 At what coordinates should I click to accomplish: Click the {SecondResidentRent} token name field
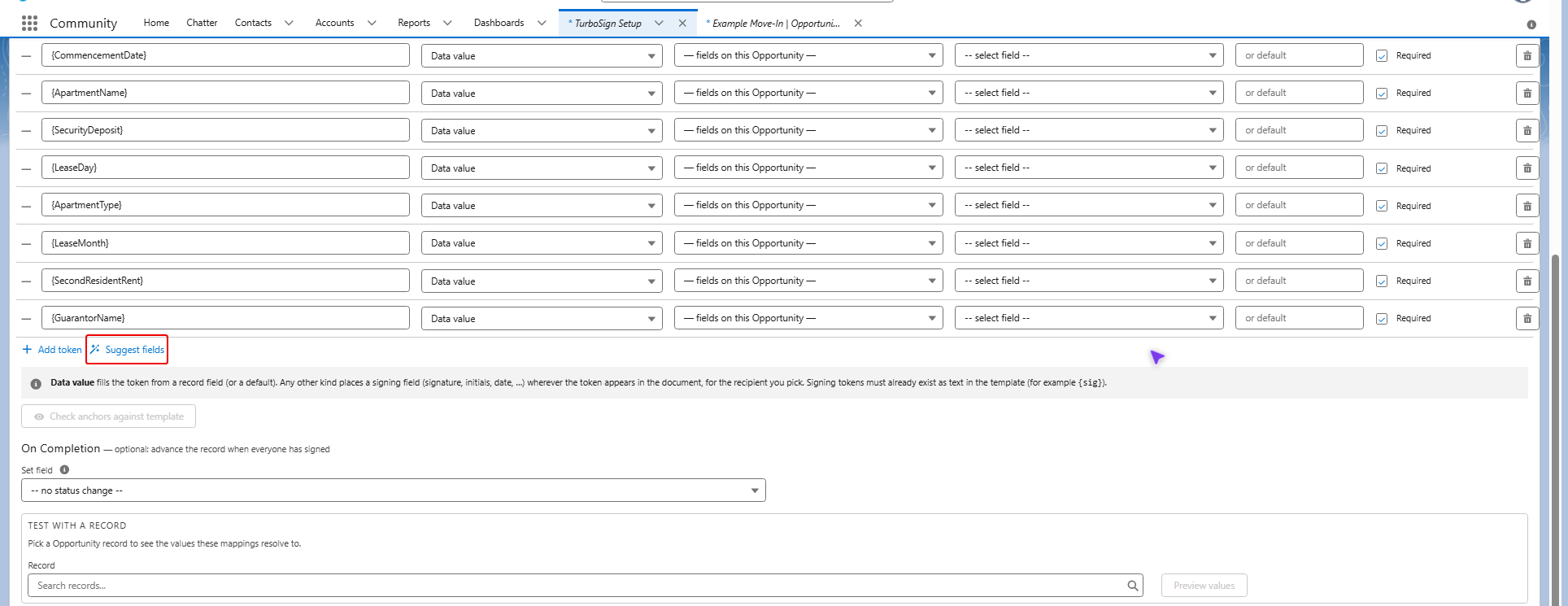click(225, 281)
